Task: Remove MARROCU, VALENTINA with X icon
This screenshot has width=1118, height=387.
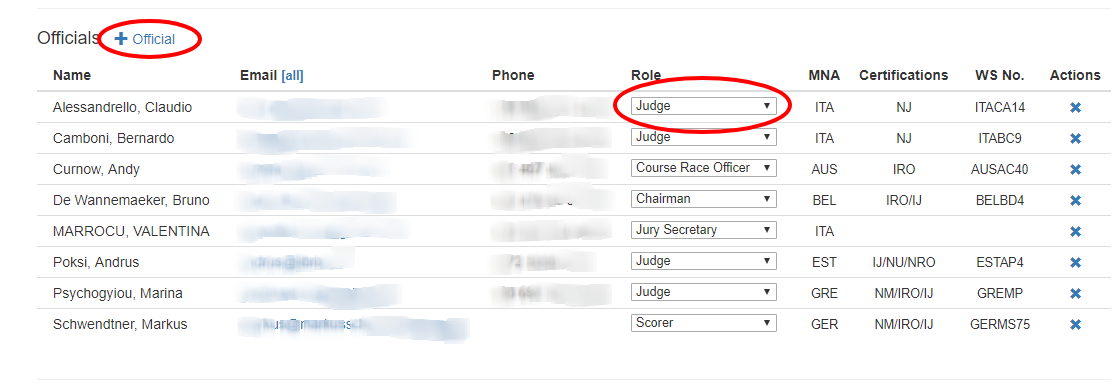Action: [x=1075, y=232]
